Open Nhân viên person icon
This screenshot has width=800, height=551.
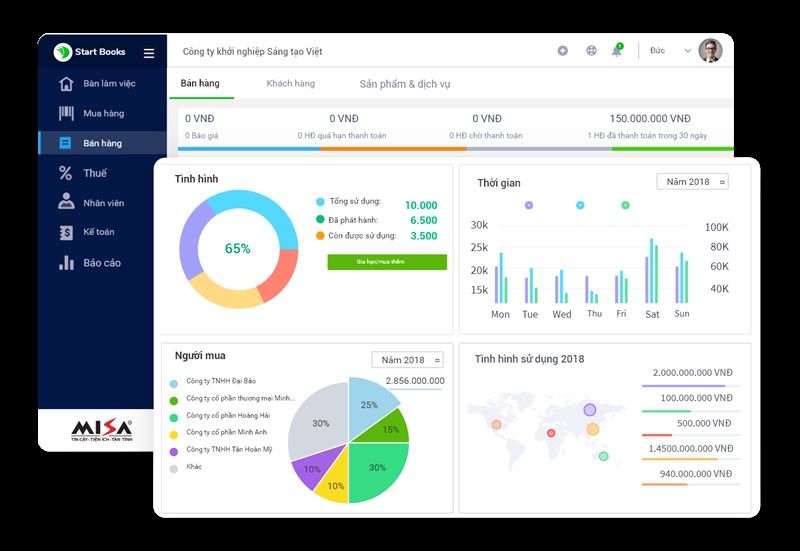coord(66,202)
